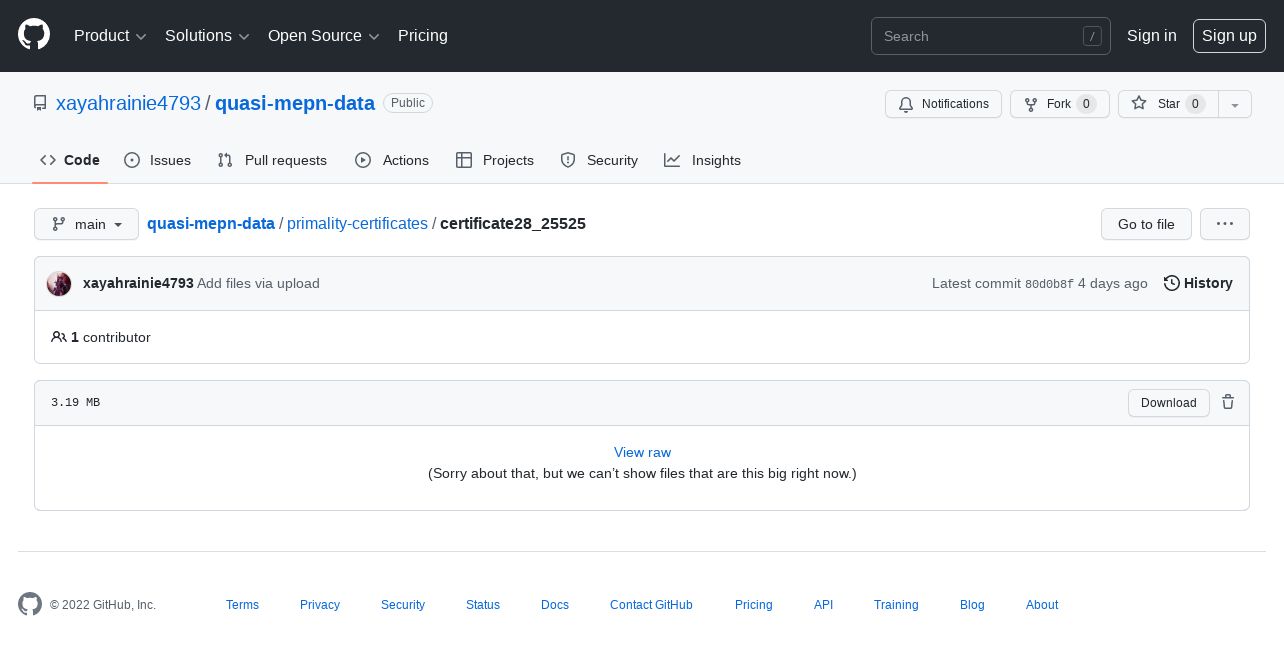Click Sign in

(x=1151, y=35)
